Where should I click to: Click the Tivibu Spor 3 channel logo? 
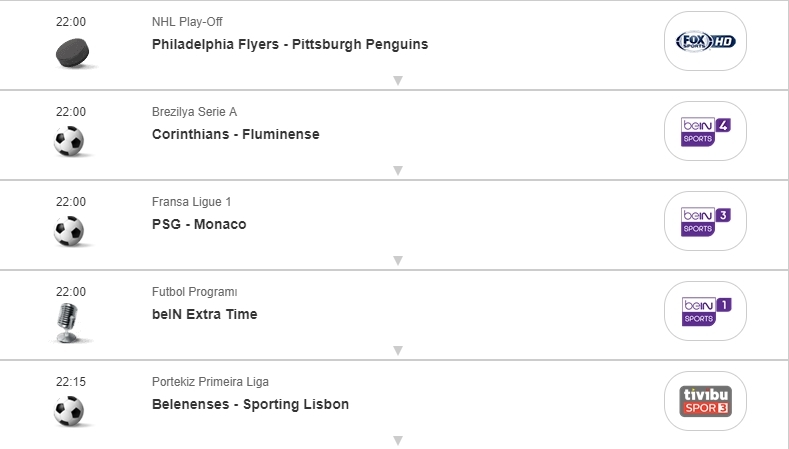[x=705, y=401]
